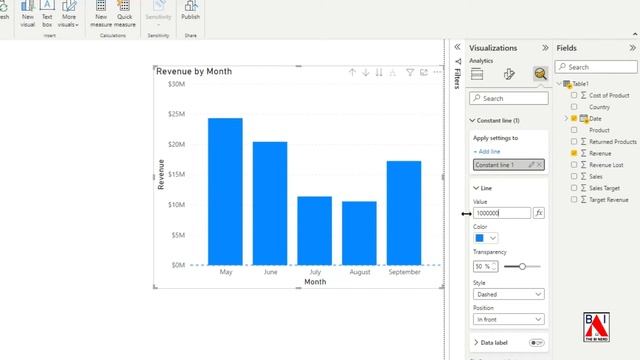The width and height of the screenshot is (640, 360).
Task: Select the Analytics magnifier tab
Action: coord(540,73)
